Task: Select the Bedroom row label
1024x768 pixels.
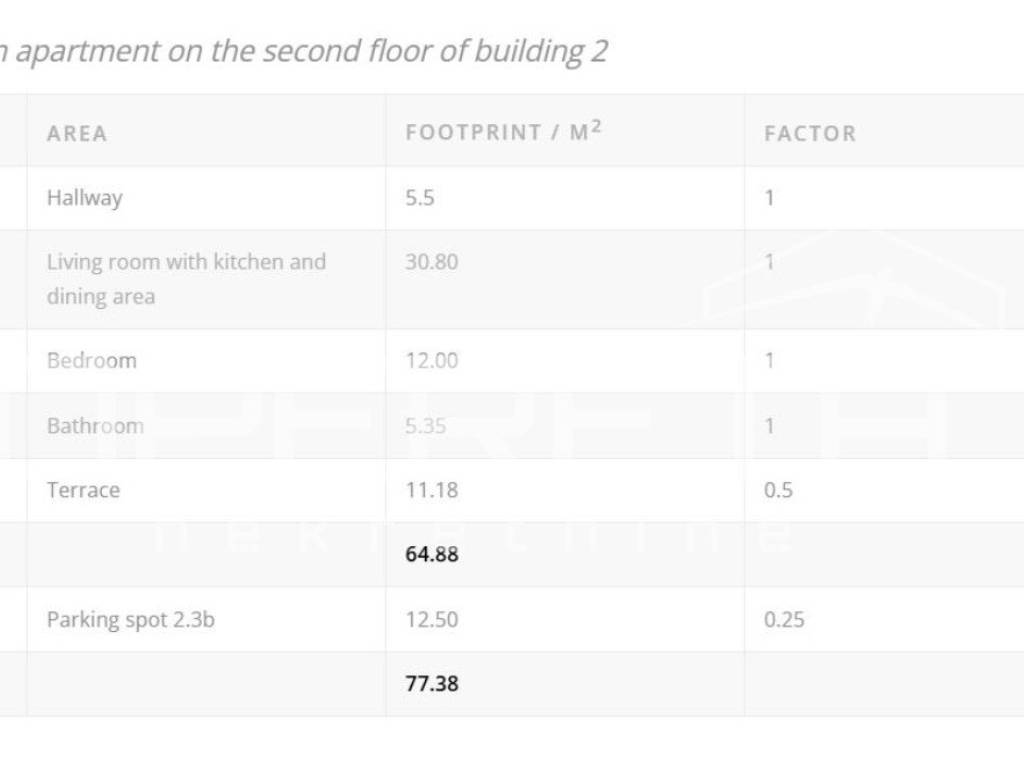Action: pyautogui.click(x=92, y=361)
